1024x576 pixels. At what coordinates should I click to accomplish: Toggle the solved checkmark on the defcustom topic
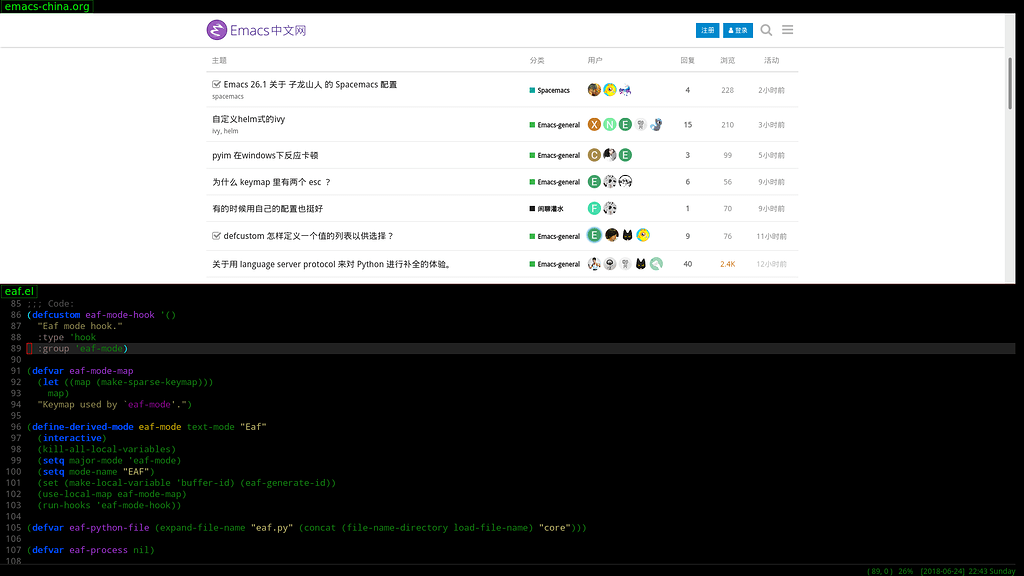click(215, 234)
